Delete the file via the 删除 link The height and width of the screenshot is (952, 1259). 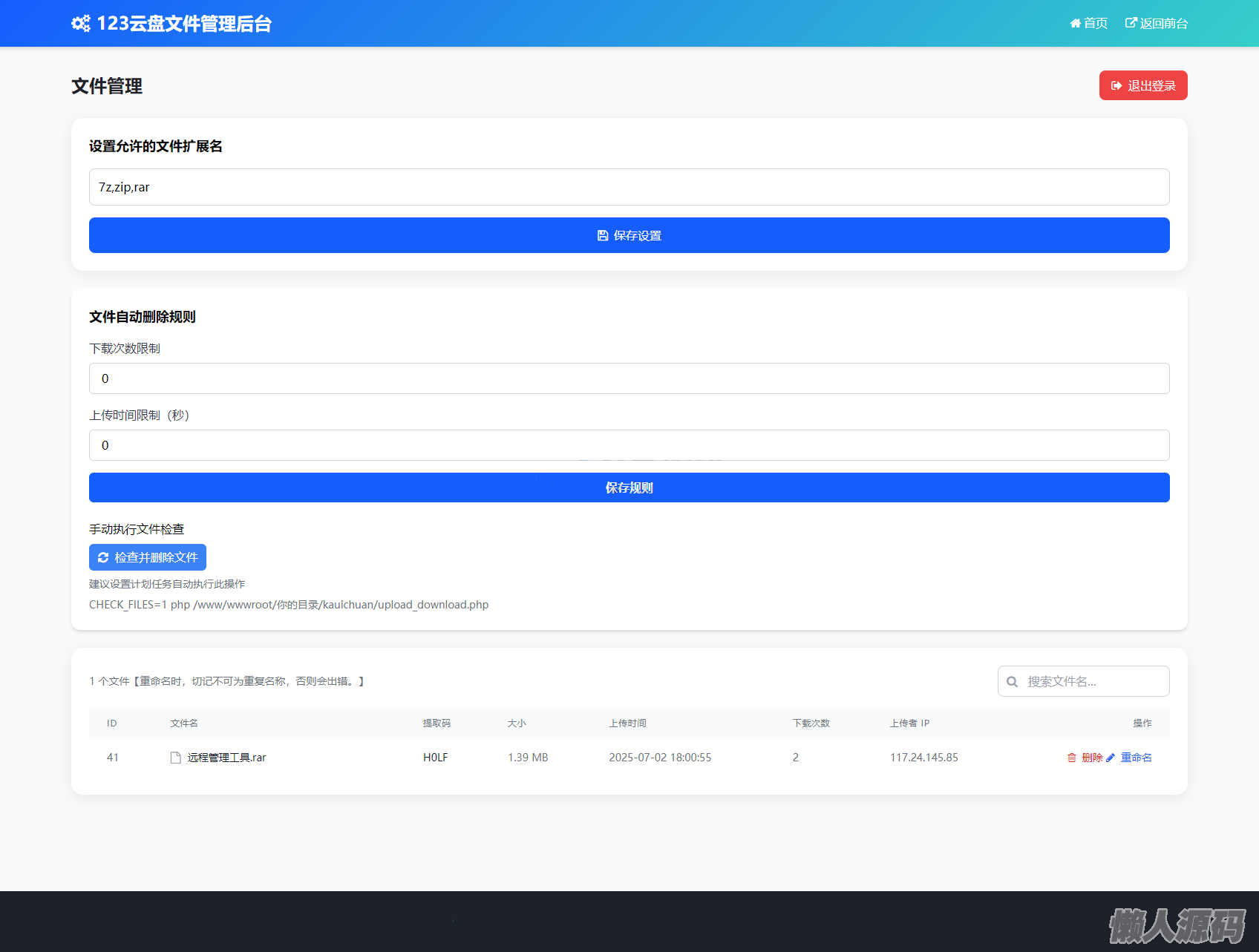(x=1092, y=758)
